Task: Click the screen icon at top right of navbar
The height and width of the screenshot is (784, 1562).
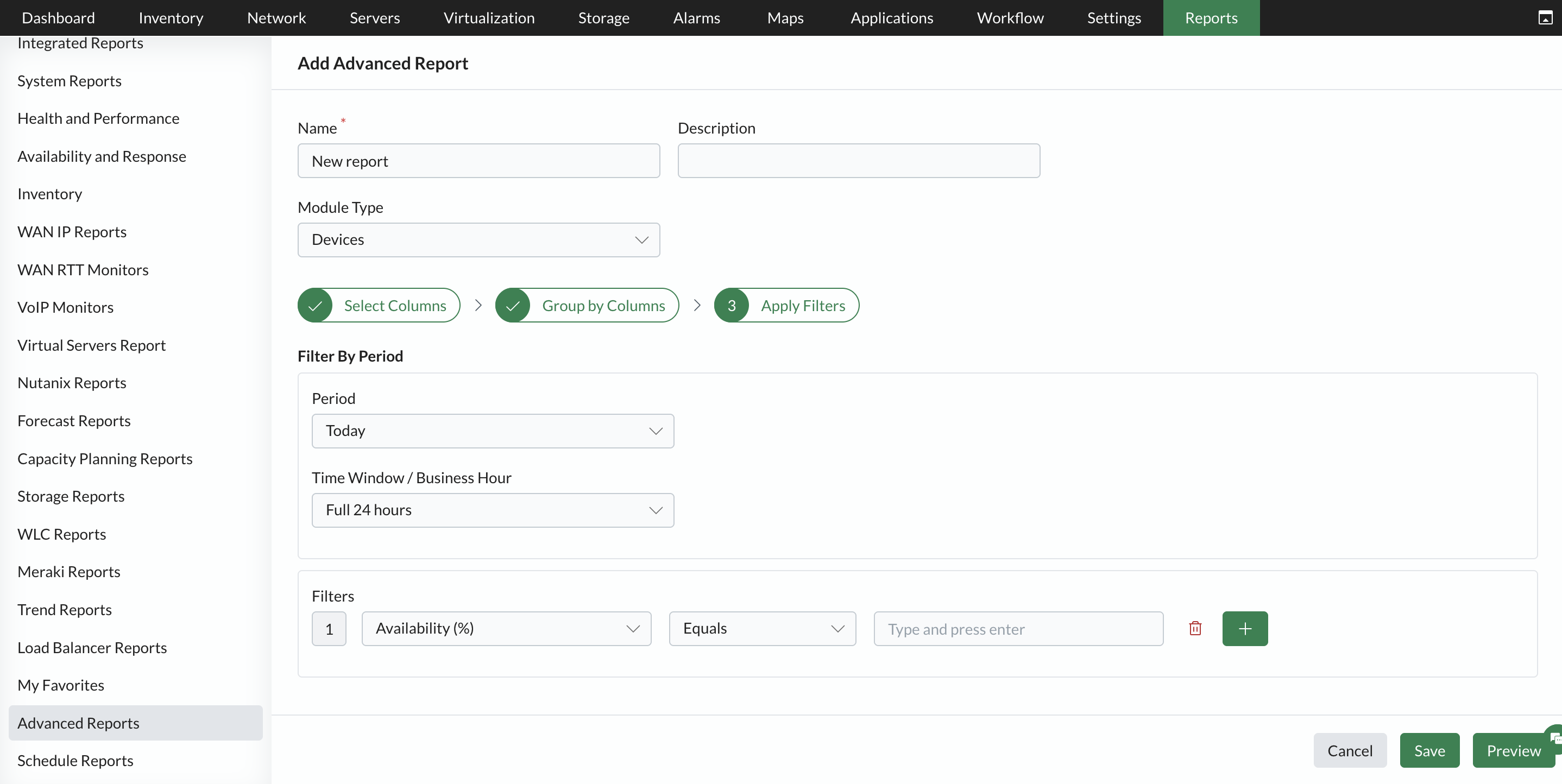Action: [x=1546, y=17]
